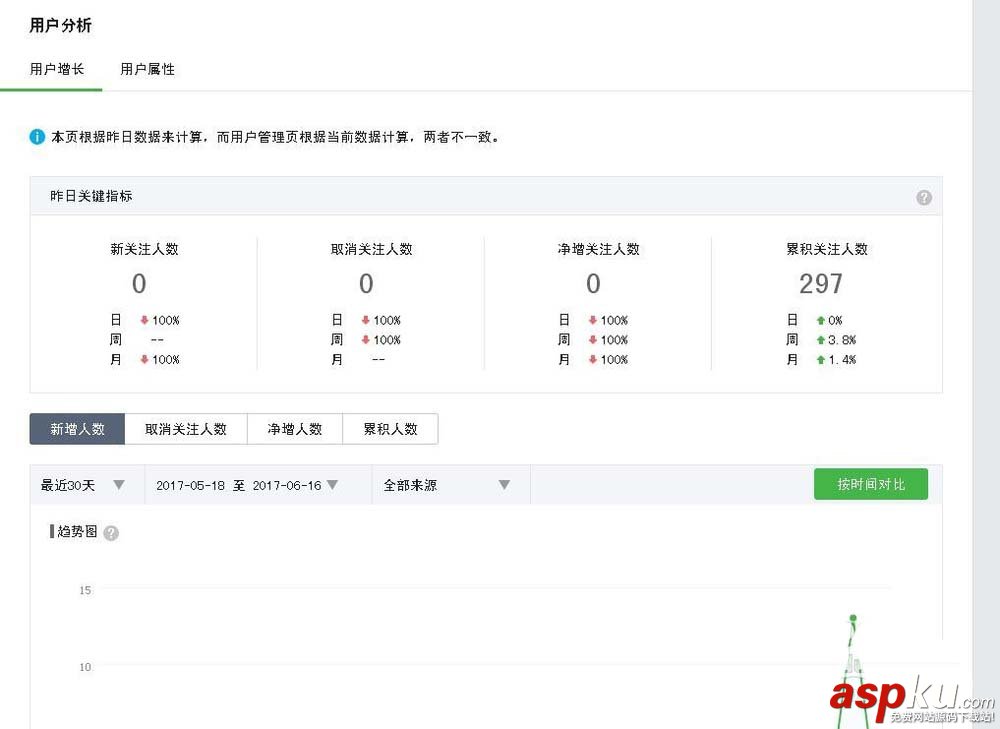Viewport: 1000px width, 729px height.
Task: Open the help tooltip on 昨日关键指标 panel
Action: click(924, 197)
